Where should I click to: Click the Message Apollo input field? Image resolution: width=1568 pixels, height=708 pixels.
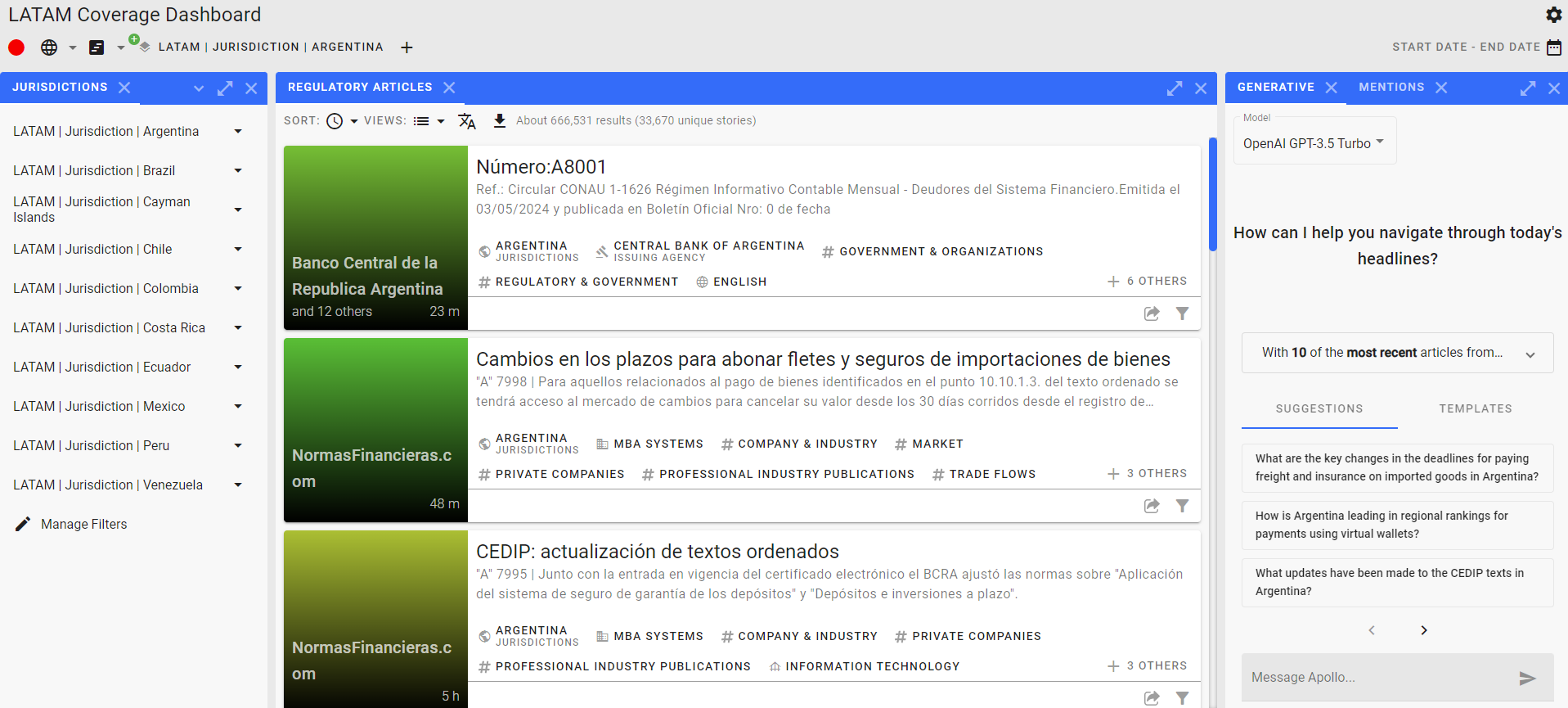tap(1378, 678)
